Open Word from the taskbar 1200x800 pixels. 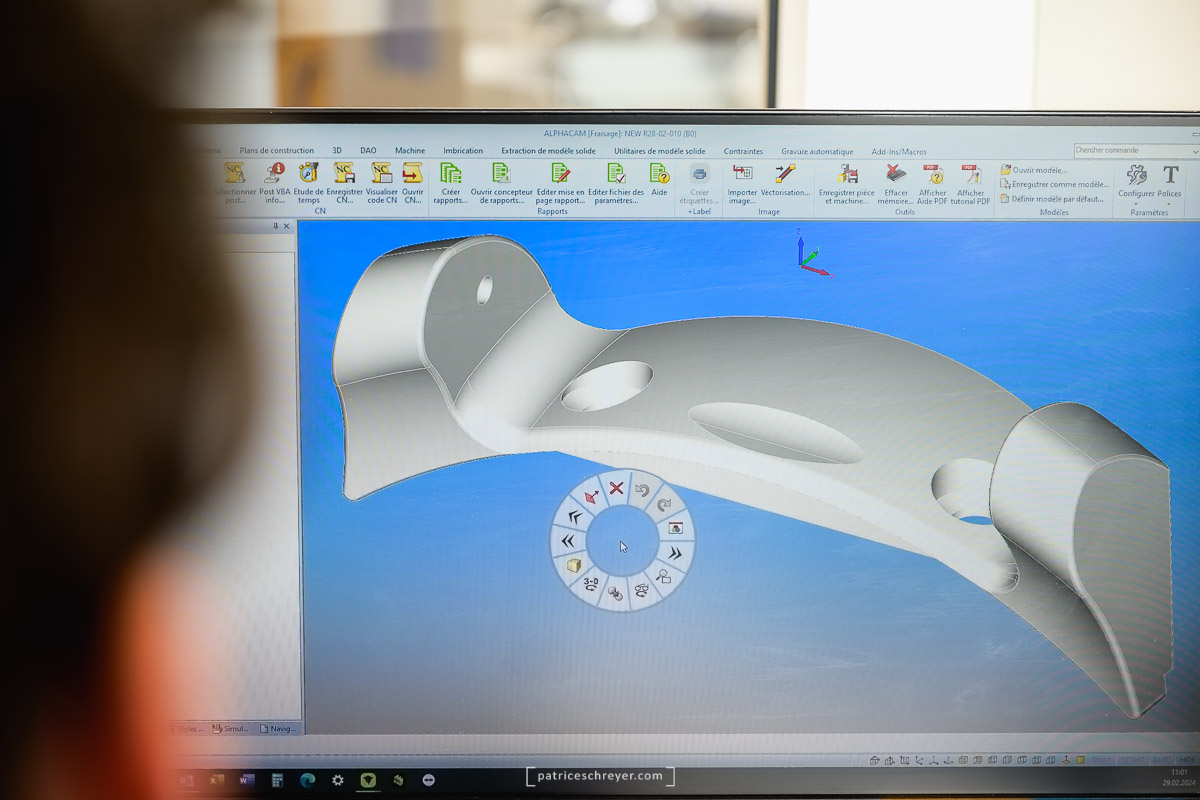tap(247, 779)
